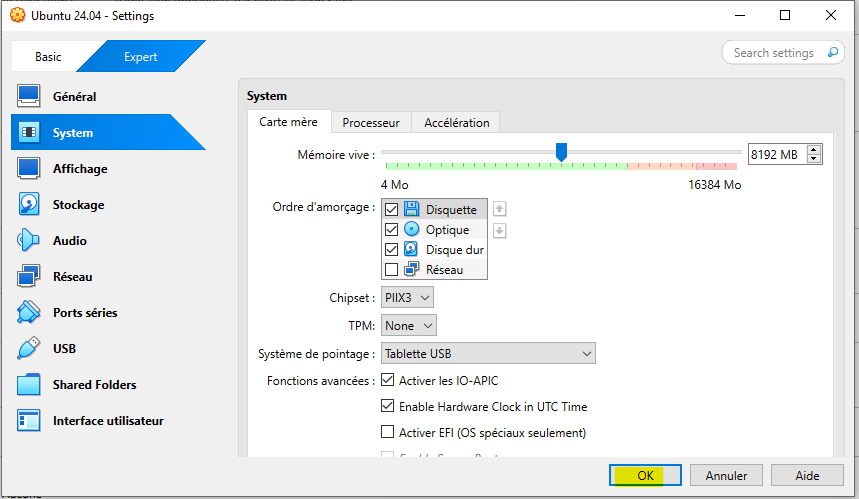The width and height of the screenshot is (859, 499).
Task: Enable Réseau boot checkbox
Action: click(392, 270)
